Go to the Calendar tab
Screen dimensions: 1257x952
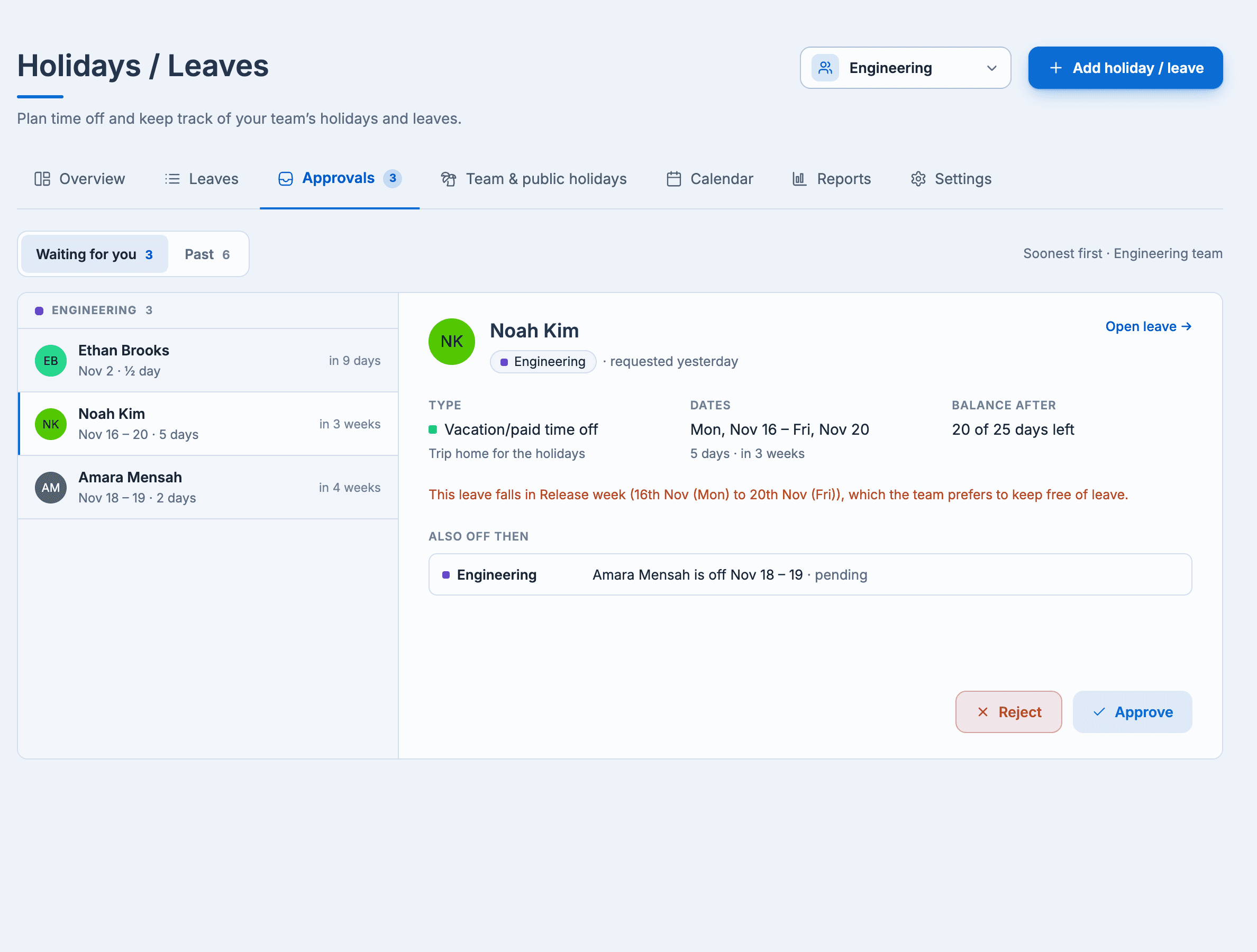[710, 179]
